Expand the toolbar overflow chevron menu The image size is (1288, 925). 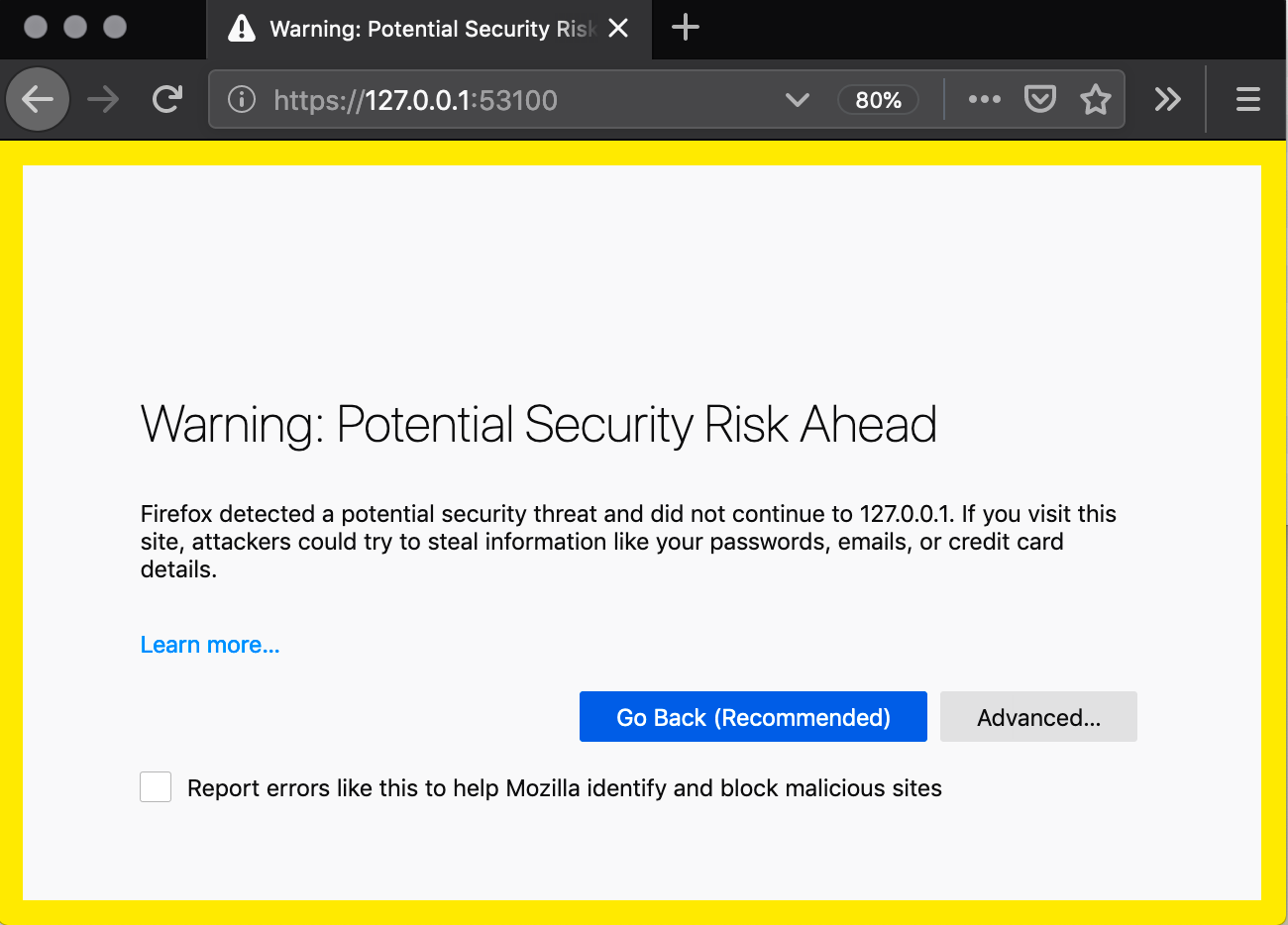1167,99
